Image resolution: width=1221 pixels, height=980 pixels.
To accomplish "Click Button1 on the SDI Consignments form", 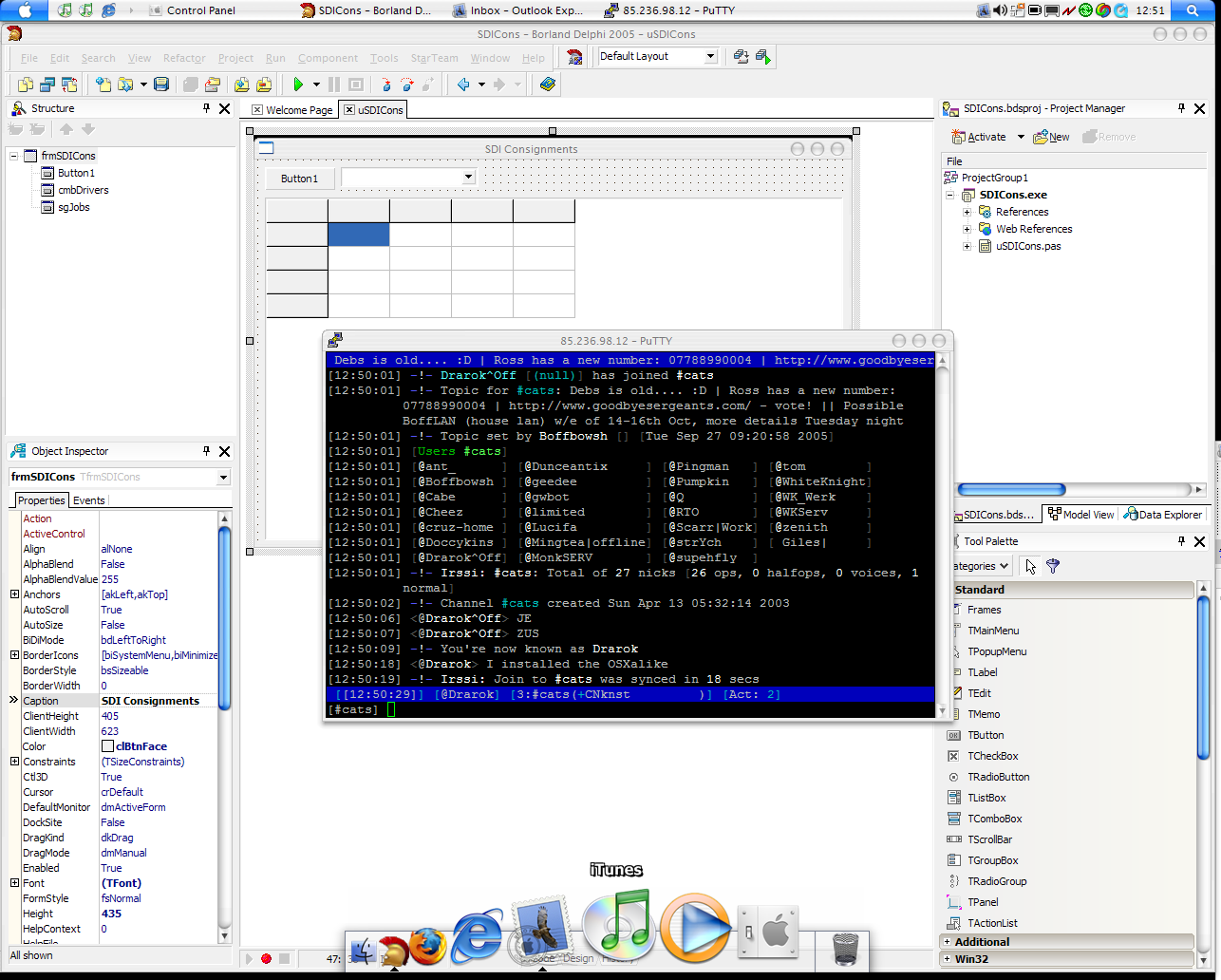I will [299, 179].
